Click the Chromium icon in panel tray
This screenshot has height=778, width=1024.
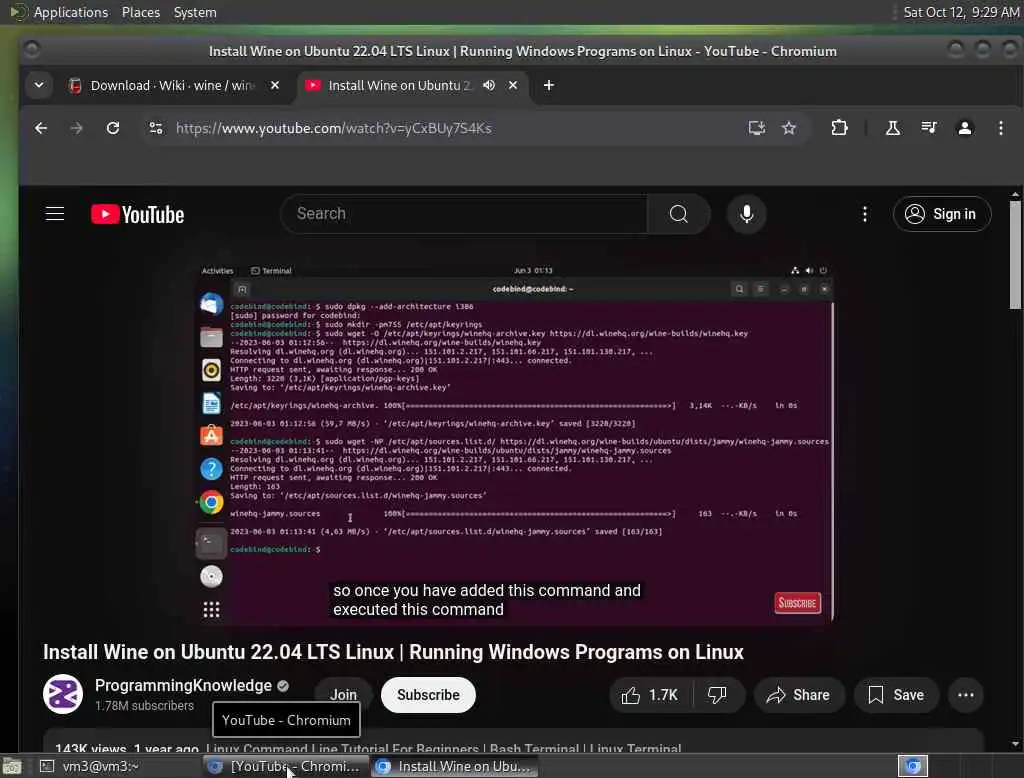[x=912, y=766]
